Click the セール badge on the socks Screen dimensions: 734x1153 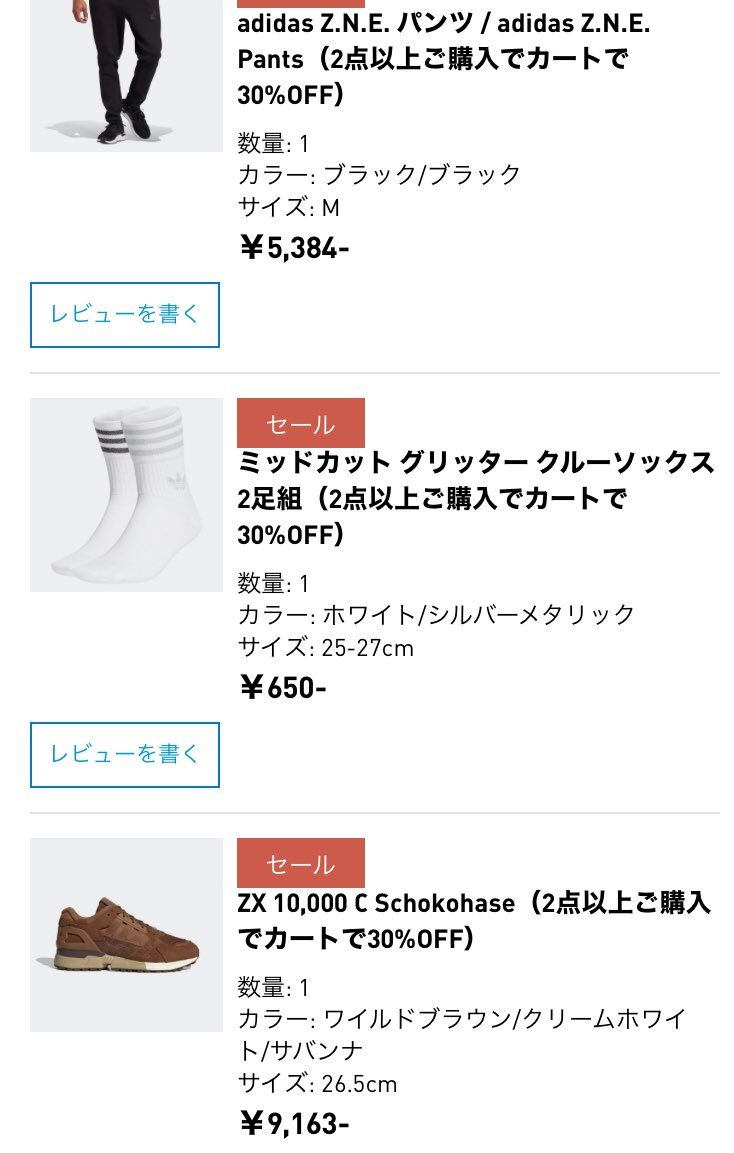pyautogui.click(x=300, y=422)
